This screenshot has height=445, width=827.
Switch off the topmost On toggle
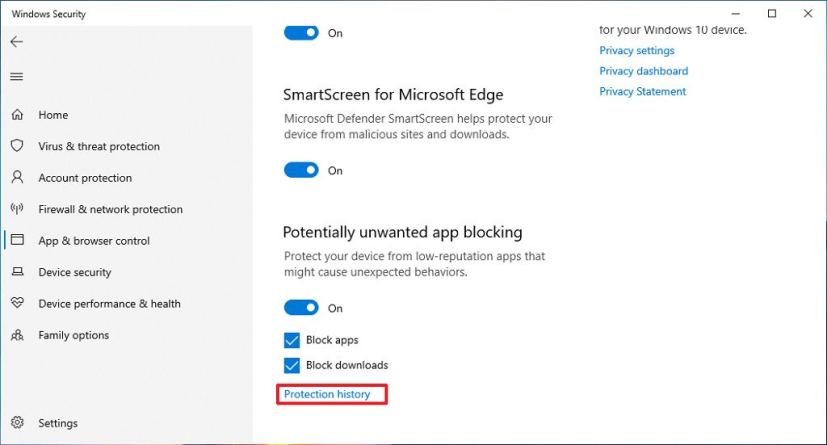coord(301,33)
